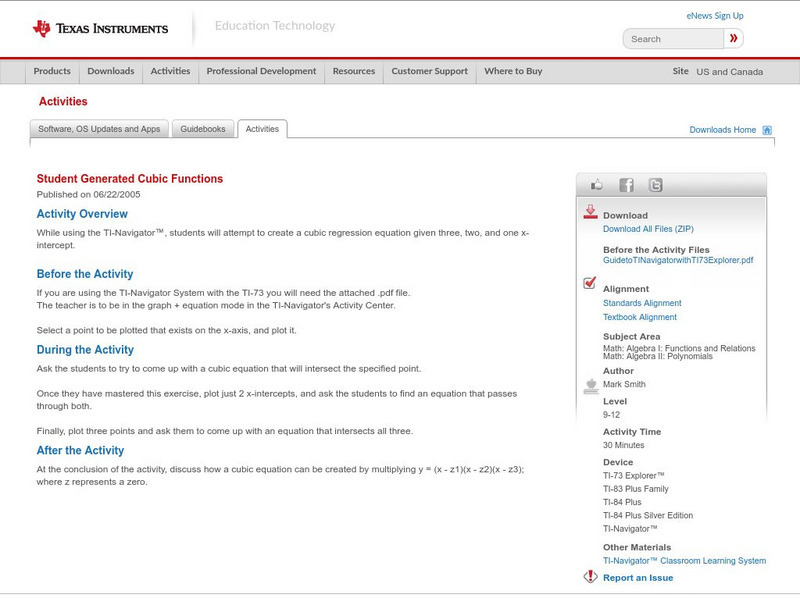Share the activity on Facebook
Screen dimensions: 800x598
pyautogui.click(x=626, y=185)
